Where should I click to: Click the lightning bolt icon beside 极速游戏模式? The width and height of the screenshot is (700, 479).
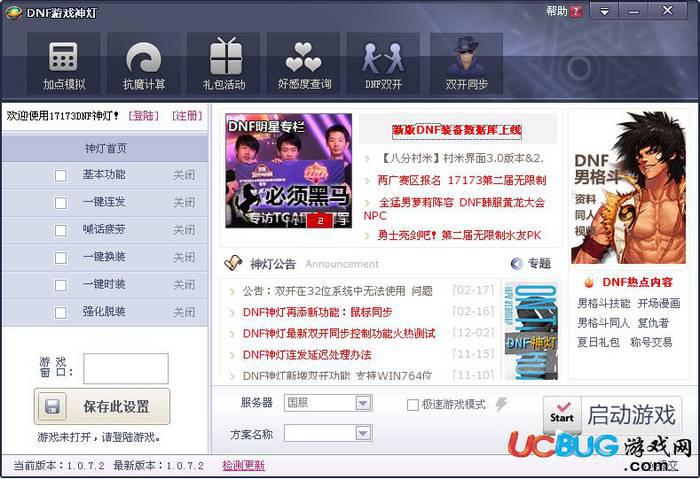point(501,404)
